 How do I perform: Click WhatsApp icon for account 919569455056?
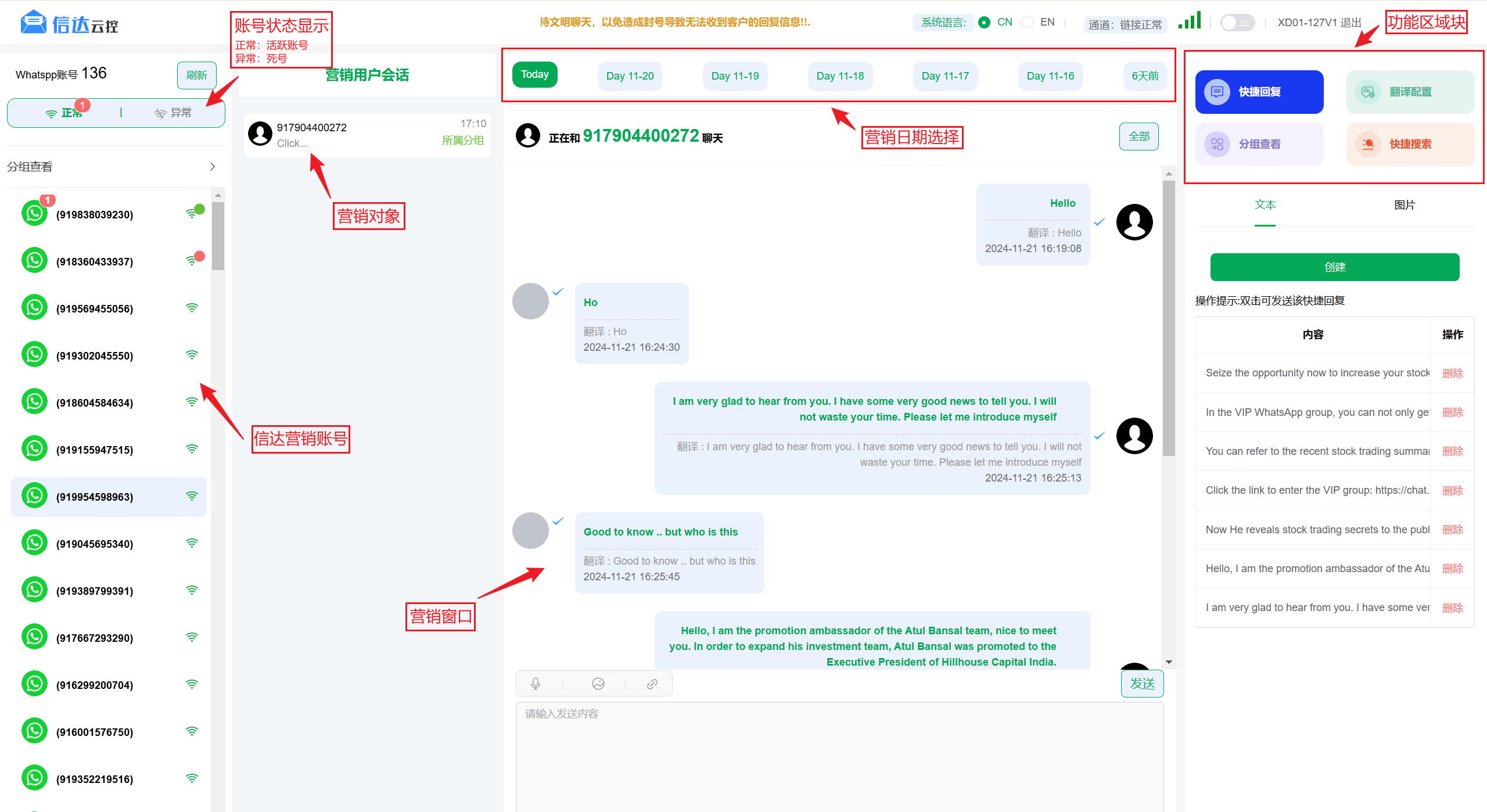(34, 307)
